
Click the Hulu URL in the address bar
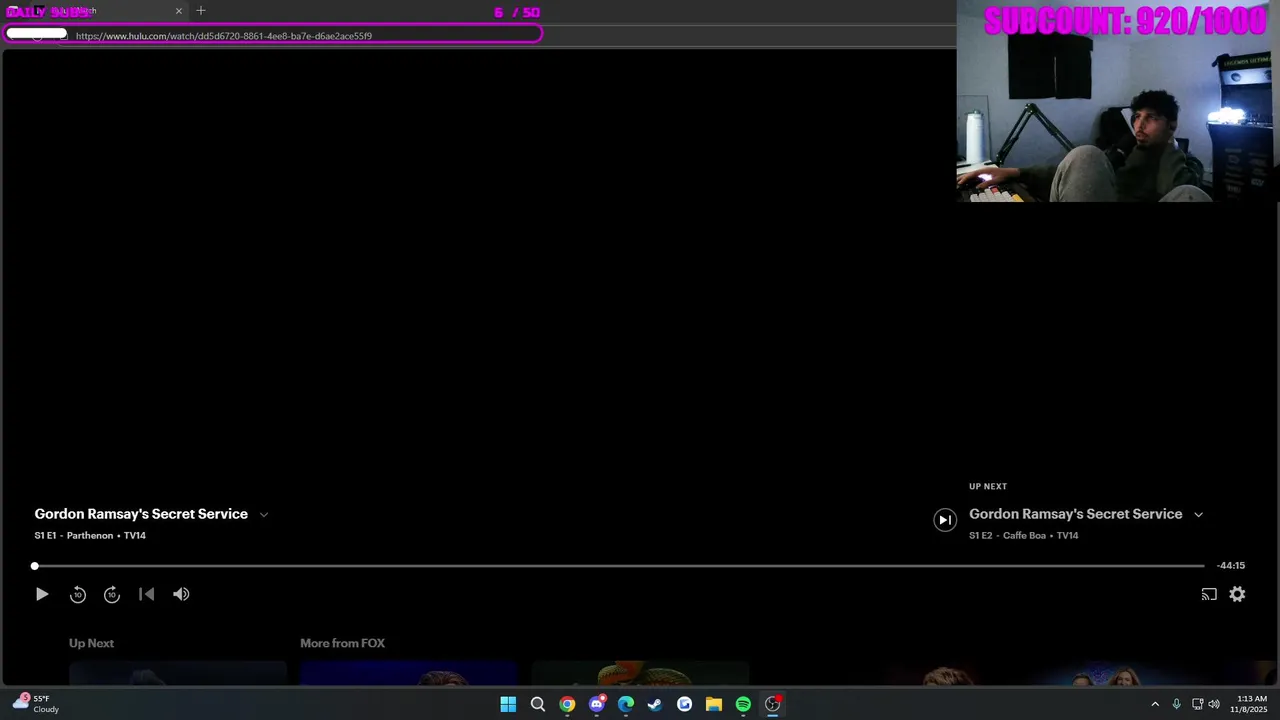click(224, 36)
